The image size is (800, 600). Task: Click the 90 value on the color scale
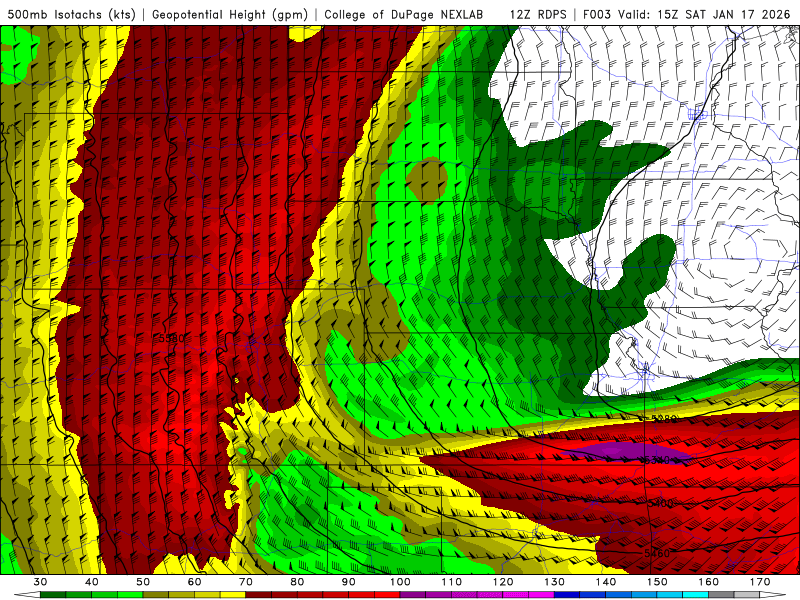(348, 582)
